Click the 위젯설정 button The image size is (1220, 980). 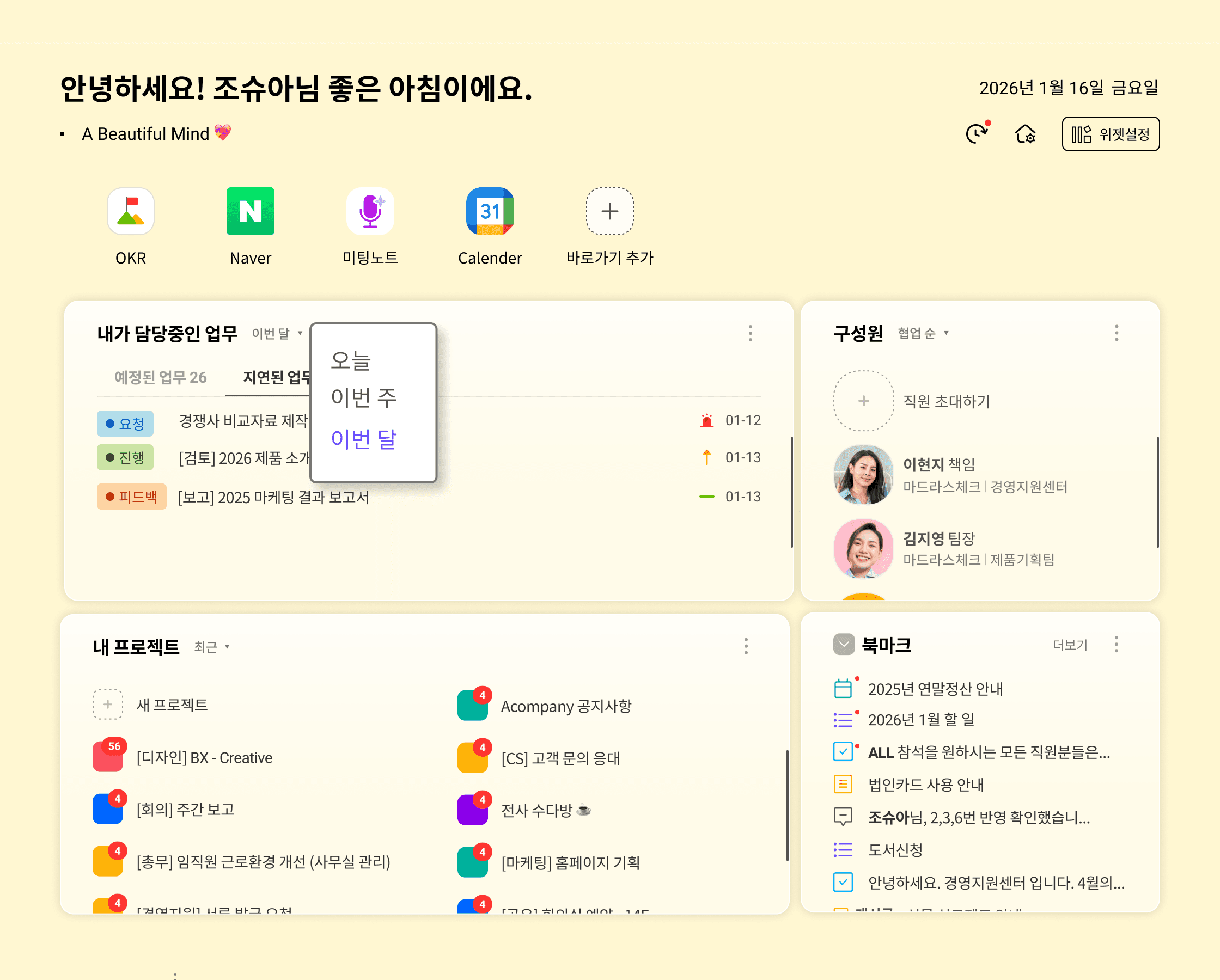point(1110,134)
